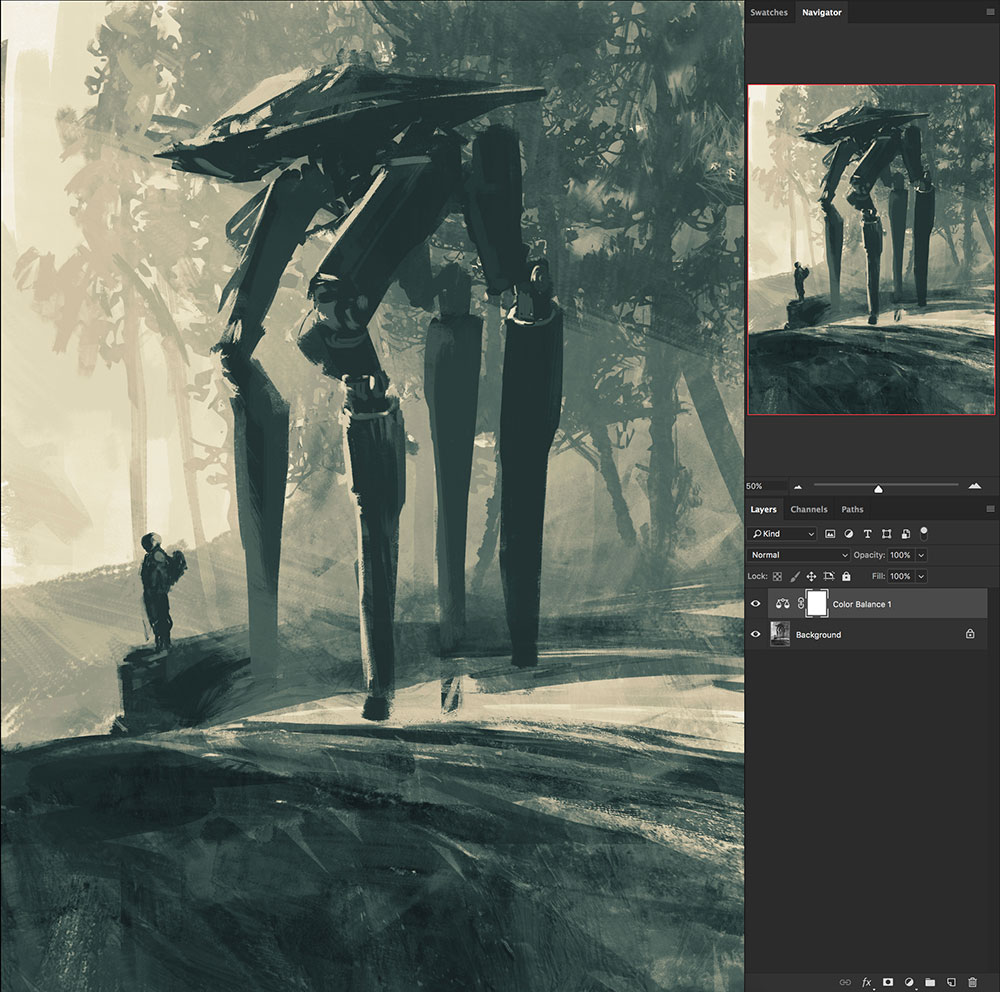
Task: Select the Background layer name
Action: [818, 635]
